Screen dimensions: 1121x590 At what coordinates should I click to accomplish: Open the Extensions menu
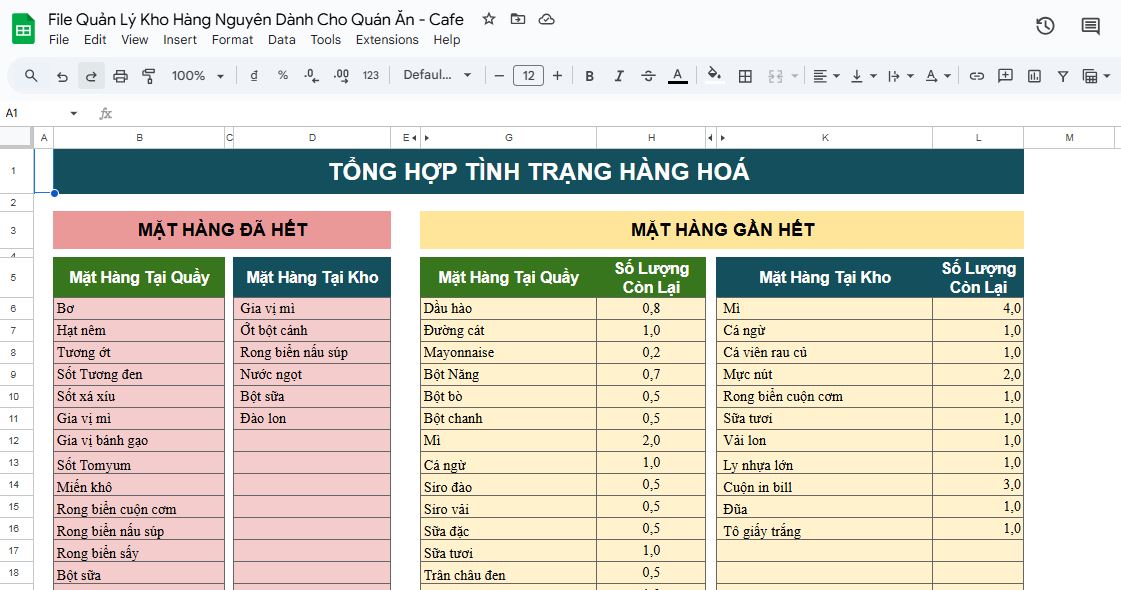(387, 40)
